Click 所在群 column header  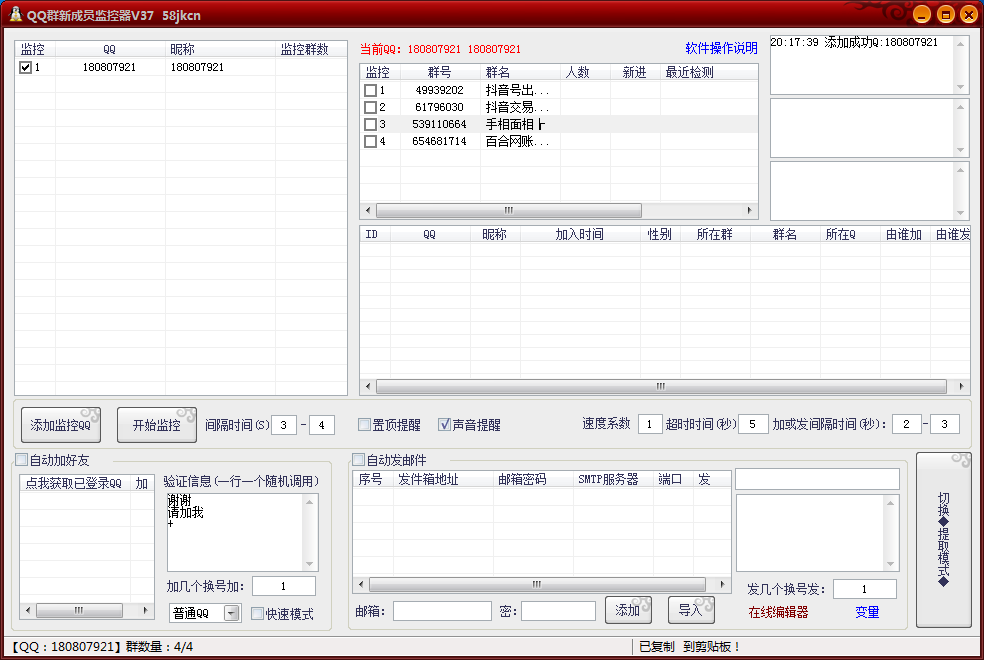[x=715, y=234]
